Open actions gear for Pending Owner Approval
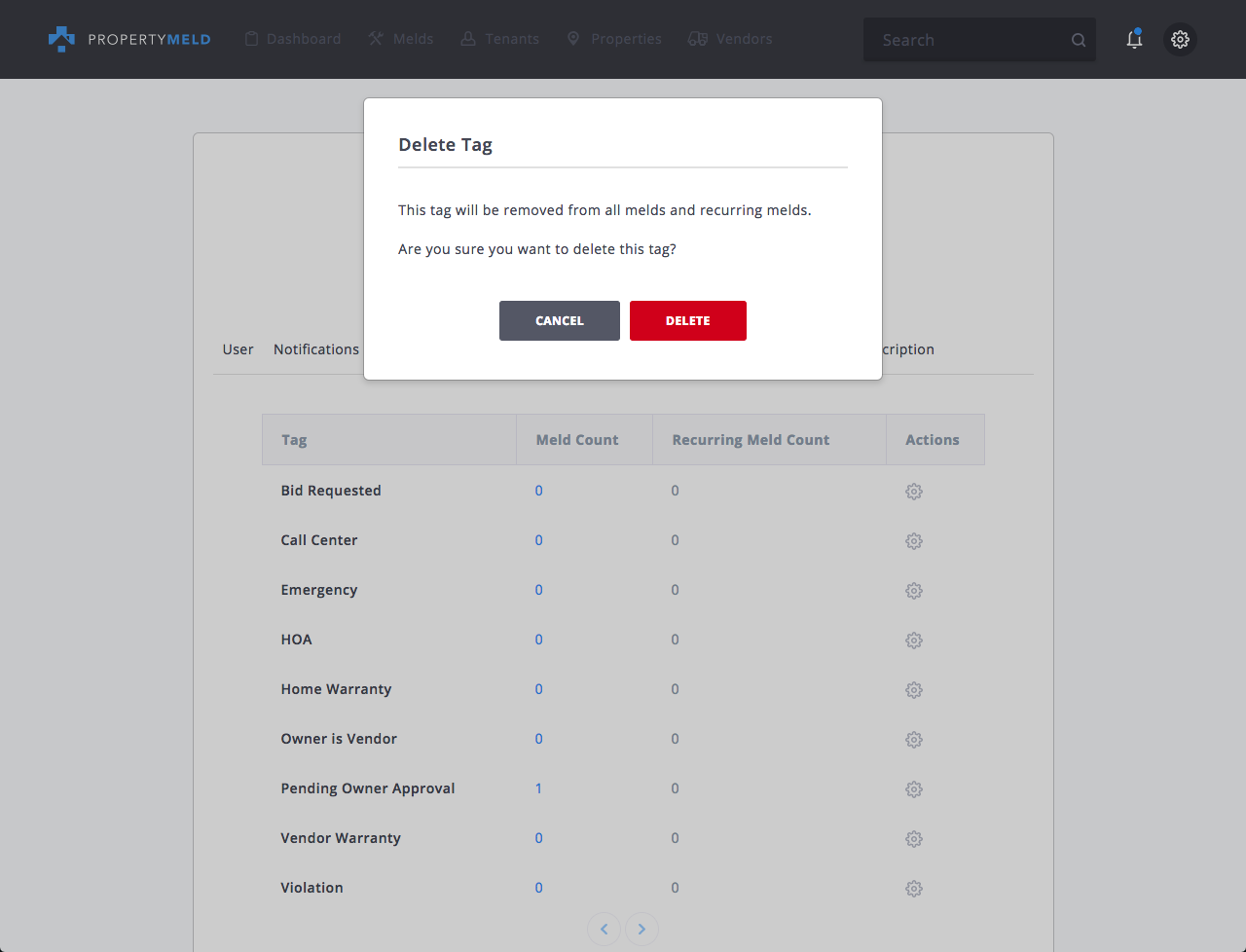Image resolution: width=1246 pixels, height=952 pixels. point(913,789)
